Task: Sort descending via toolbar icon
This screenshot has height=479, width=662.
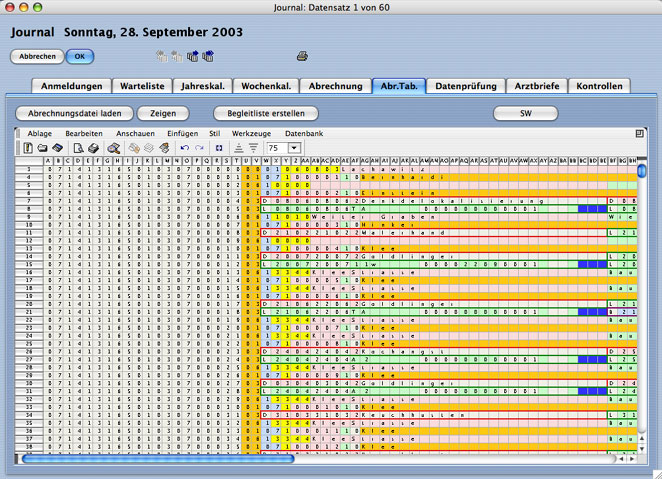Action: click(253, 148)
